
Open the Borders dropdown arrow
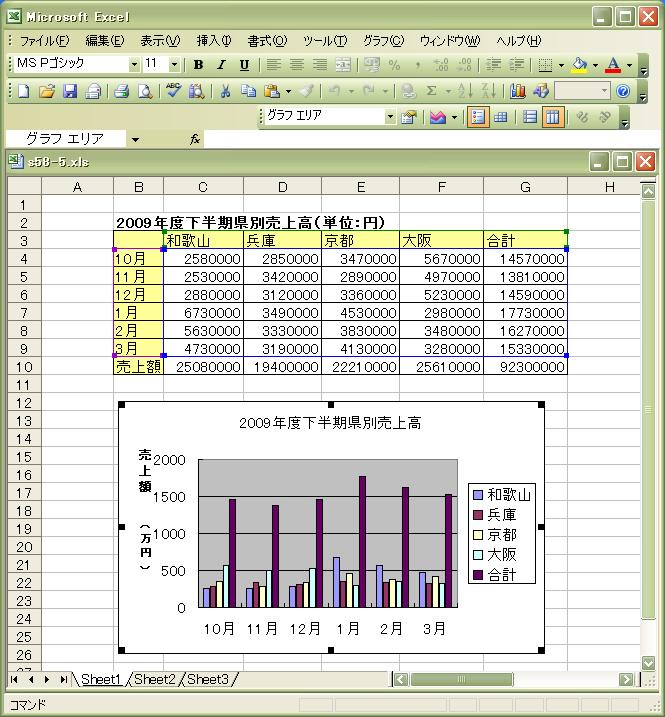click(561, 64)
